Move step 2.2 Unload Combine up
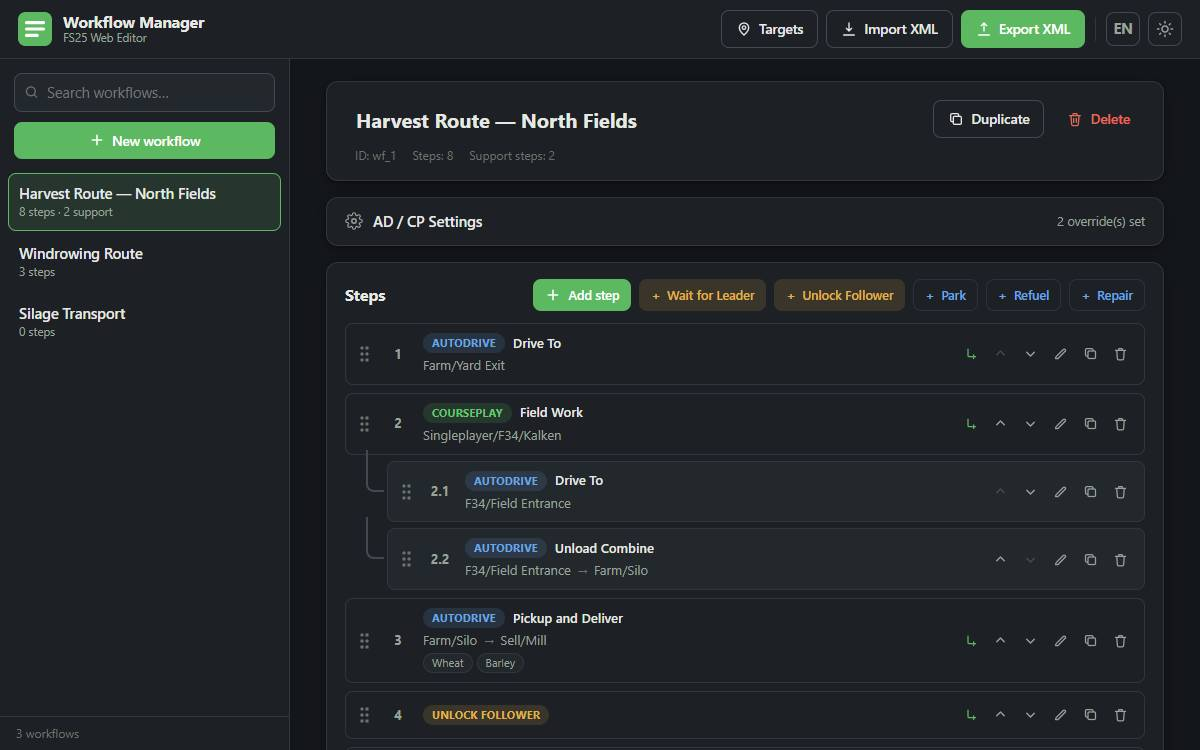The height and width of the screenshot is (750, 1200). coord(1000,559)
